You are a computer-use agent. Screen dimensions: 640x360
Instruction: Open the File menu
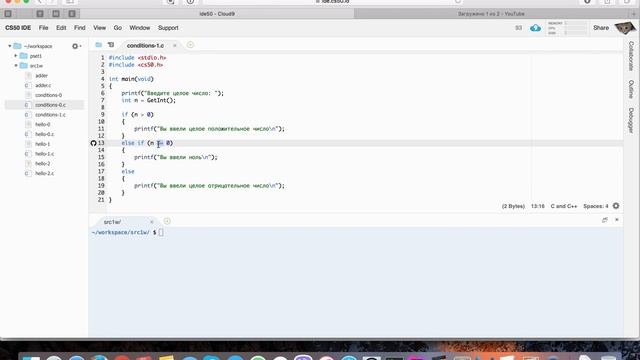[x=43, y=28]
